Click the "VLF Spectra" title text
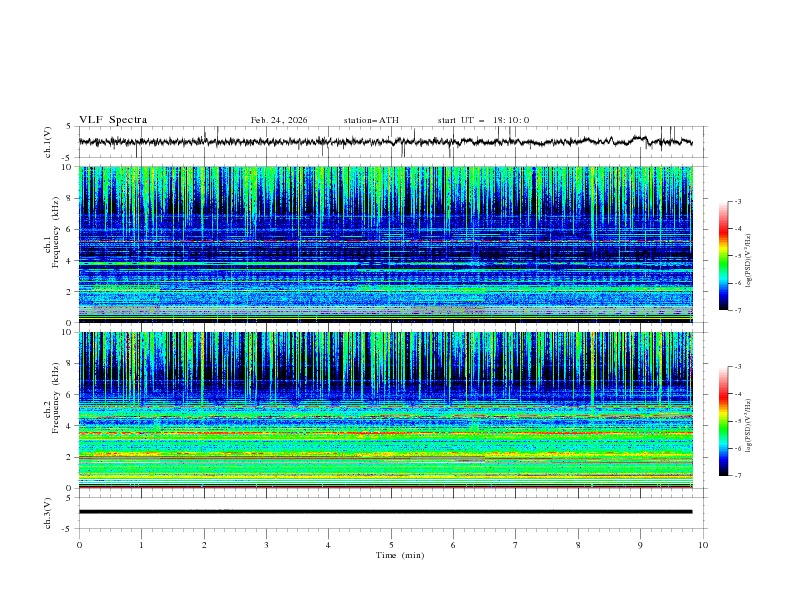792x612 pixels. click(113, 120)
